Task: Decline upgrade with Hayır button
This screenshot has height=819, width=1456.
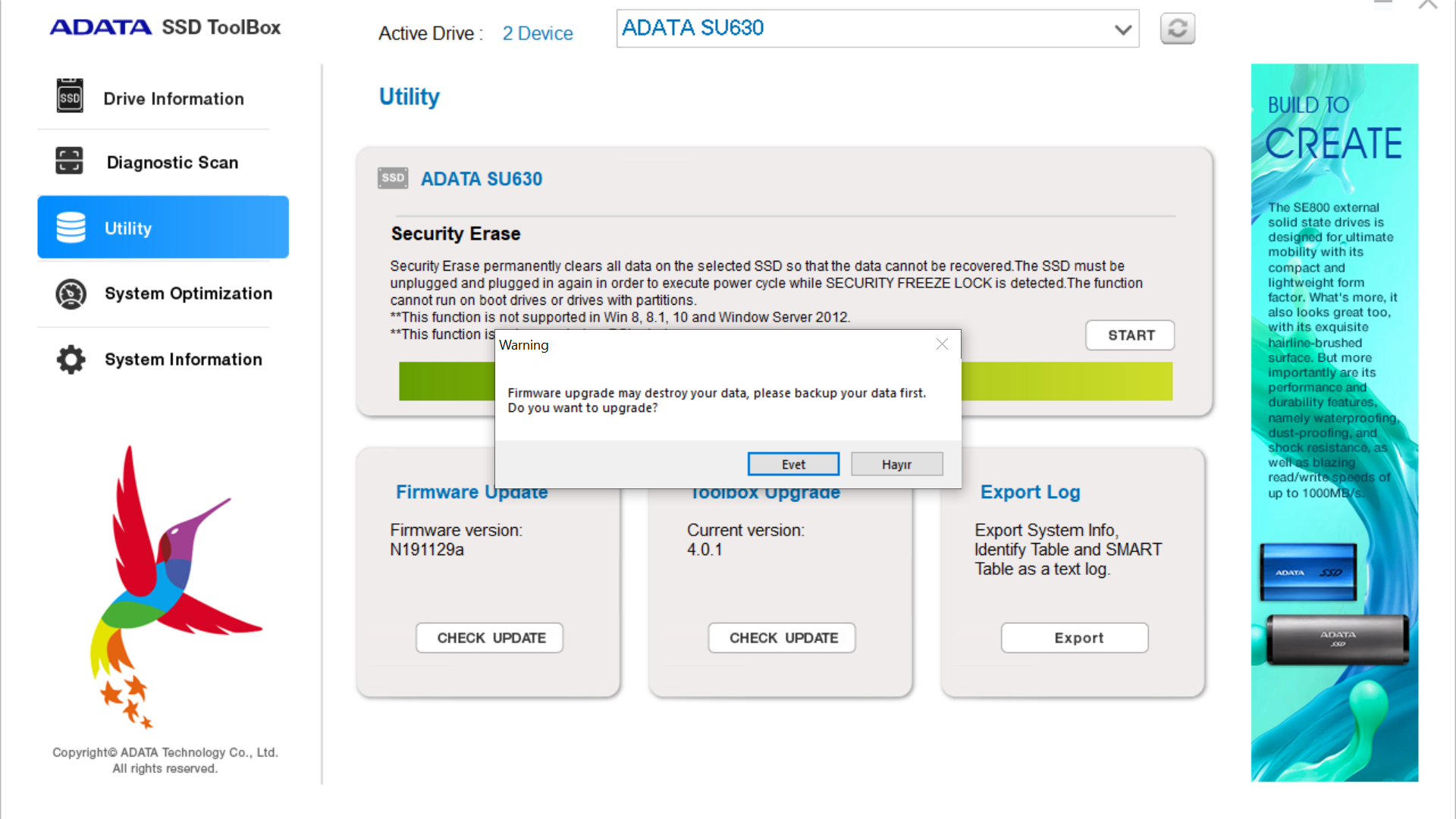Action: [x=896, y=464]
